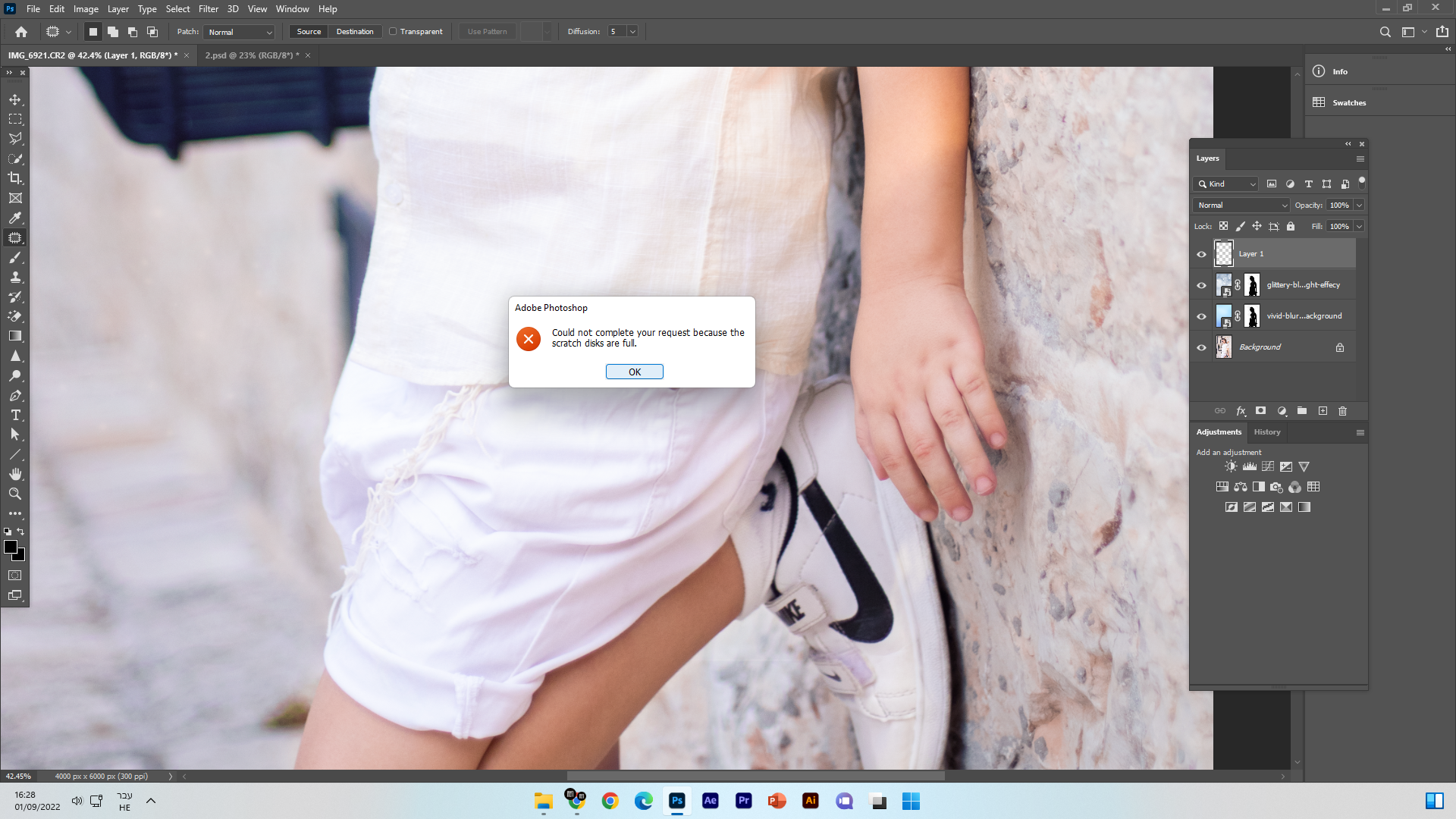
Task: Expand the layer blend mode dropdown
Action: tap(1241, 206)
